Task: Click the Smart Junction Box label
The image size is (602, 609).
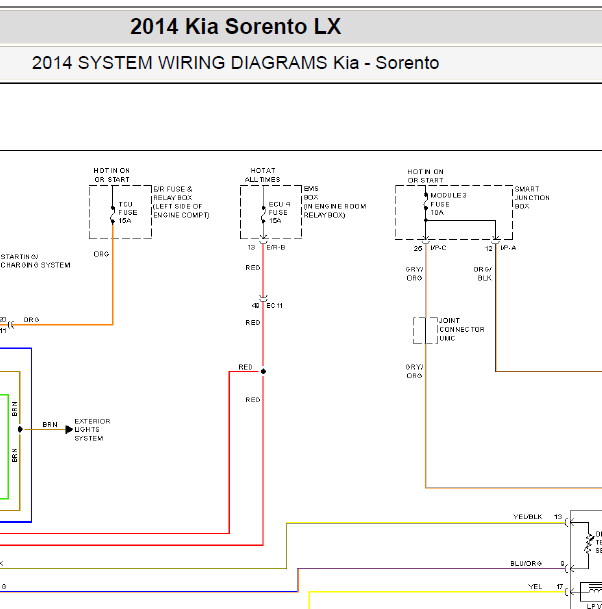Action: point(532,198)
